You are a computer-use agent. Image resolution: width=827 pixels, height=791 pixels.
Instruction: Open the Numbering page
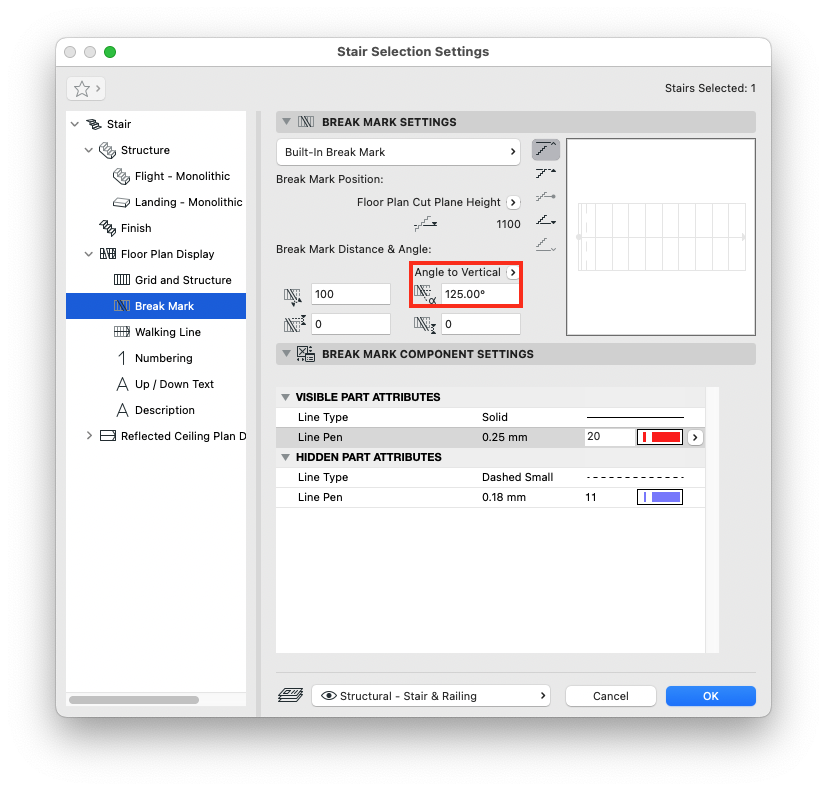(164, 358)
